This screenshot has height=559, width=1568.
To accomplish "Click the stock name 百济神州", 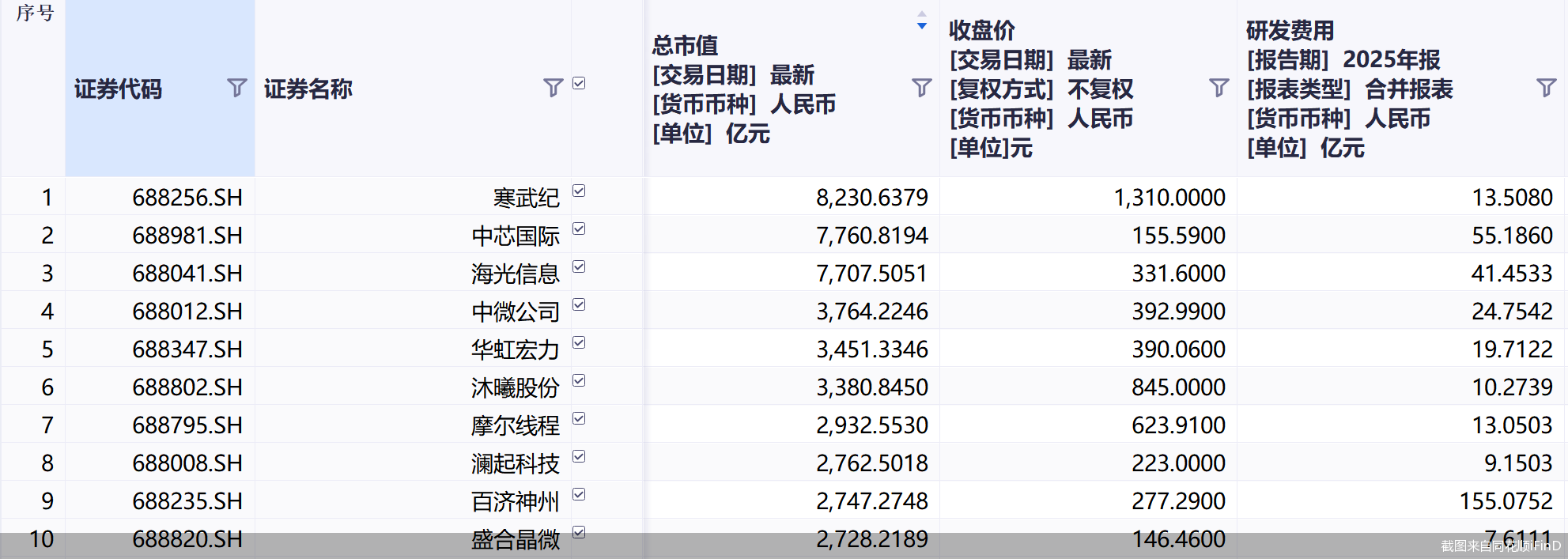I will pyautogui.click(x=516, y=501).
